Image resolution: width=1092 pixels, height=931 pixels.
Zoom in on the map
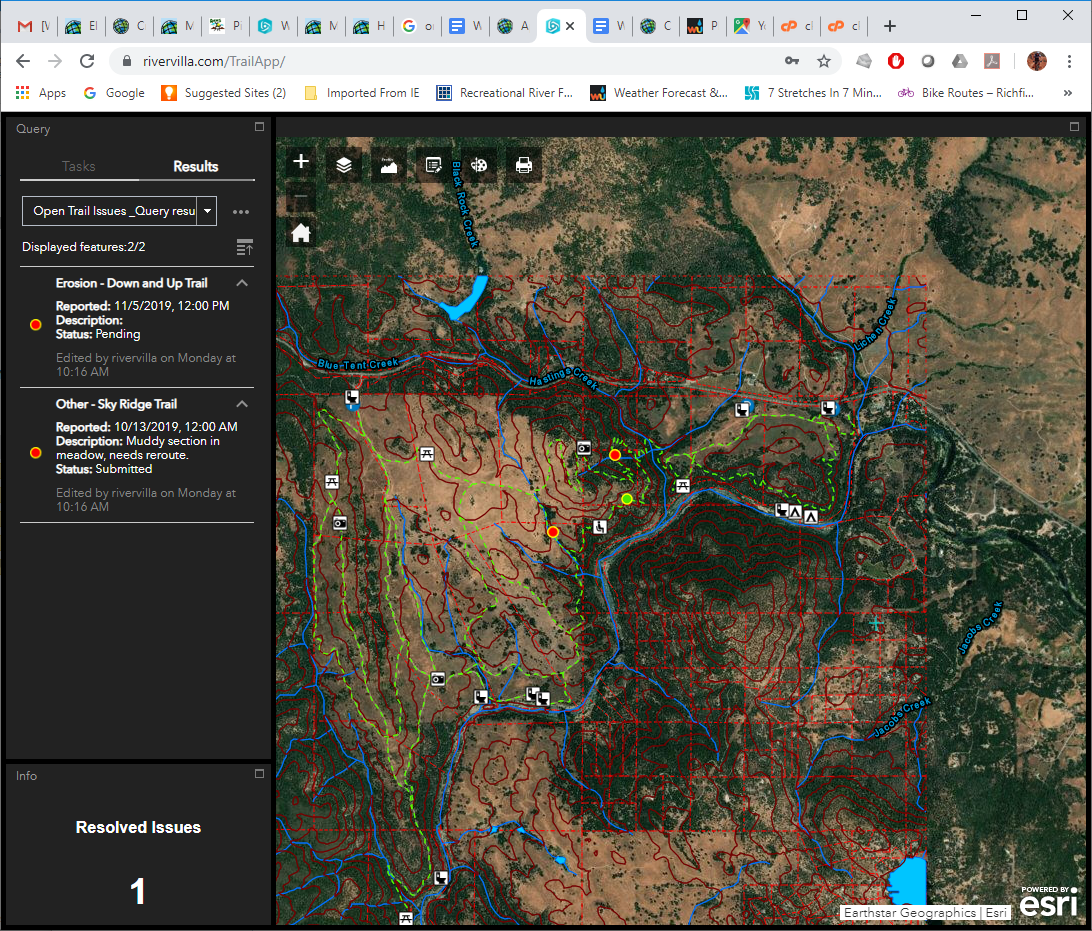click(301, 162)
